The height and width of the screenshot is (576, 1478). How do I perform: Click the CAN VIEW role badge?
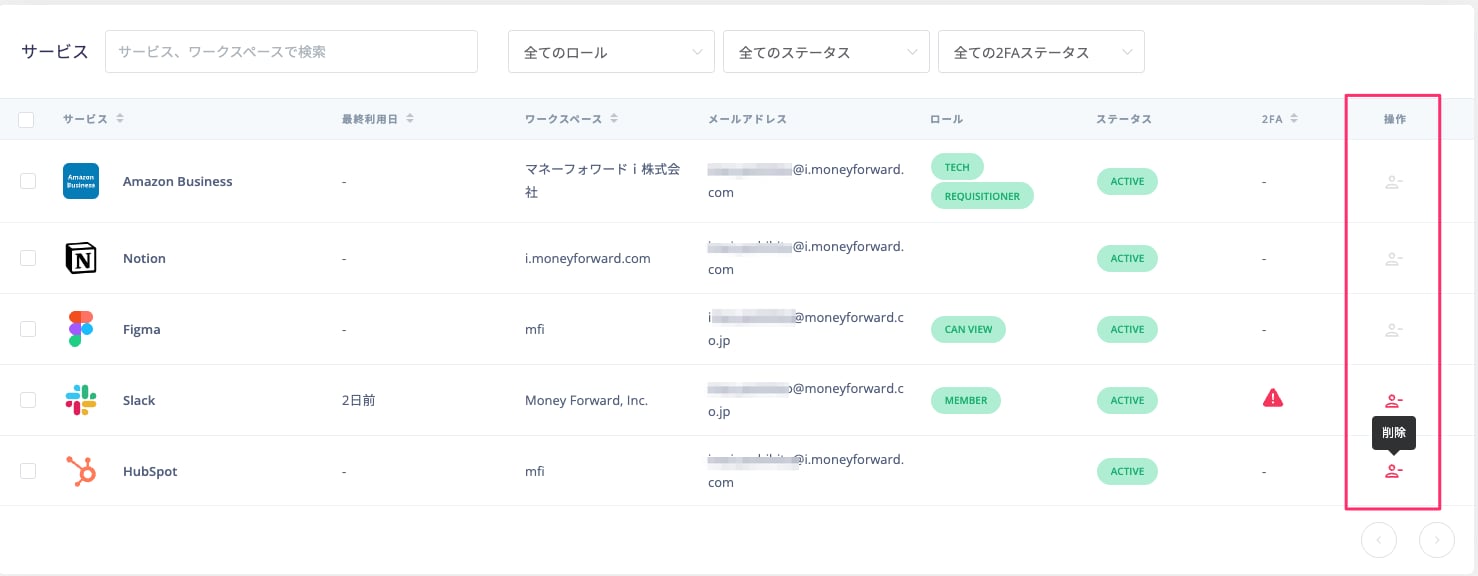[968, 329]
